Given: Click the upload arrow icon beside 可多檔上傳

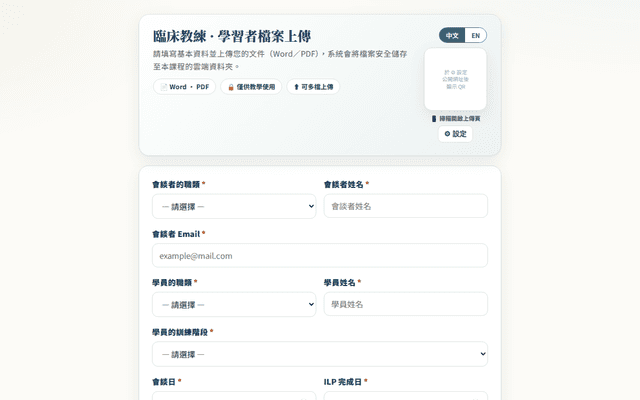Looking at the screenshot, I should [296, 87].
